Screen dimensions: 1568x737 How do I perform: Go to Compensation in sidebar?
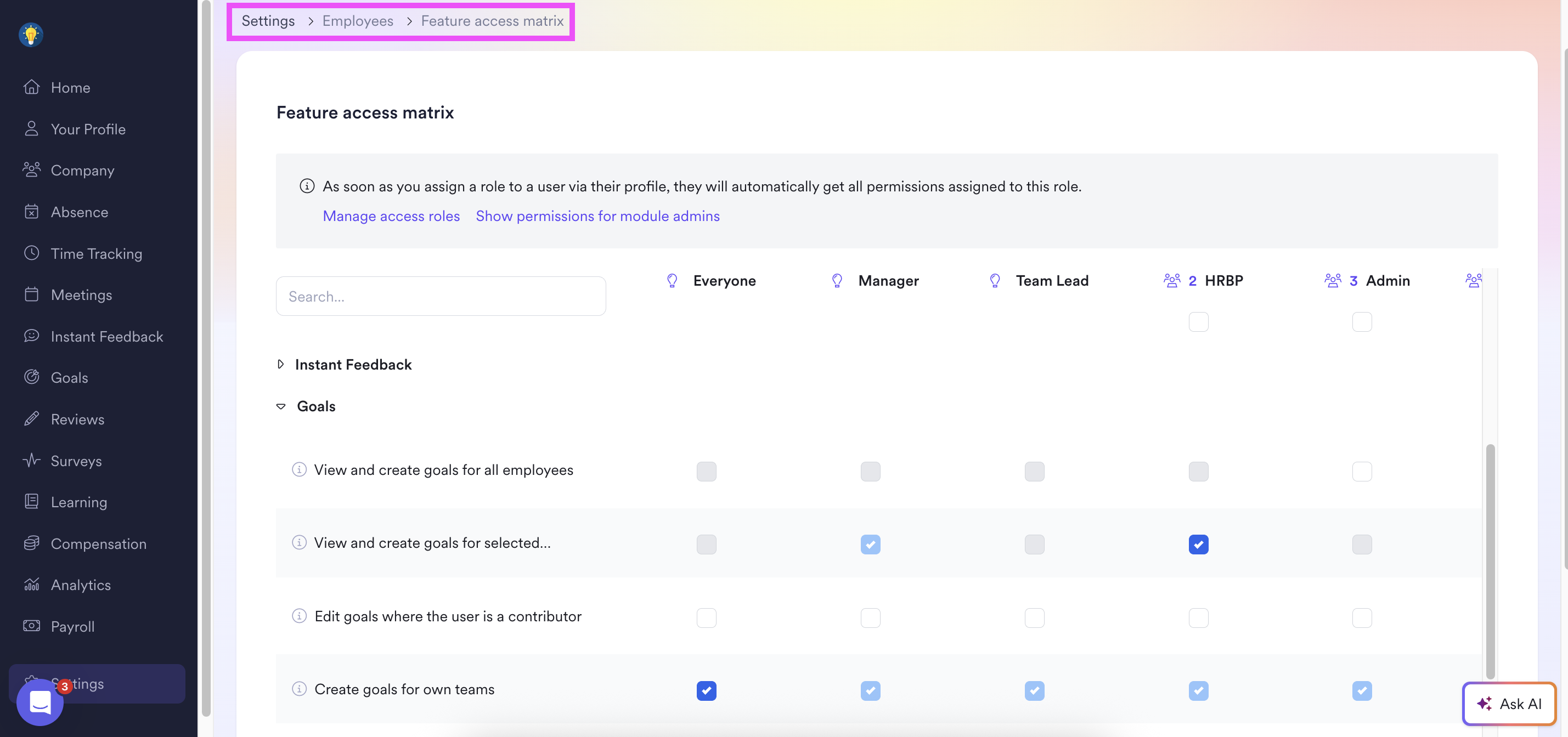point(98,543)
